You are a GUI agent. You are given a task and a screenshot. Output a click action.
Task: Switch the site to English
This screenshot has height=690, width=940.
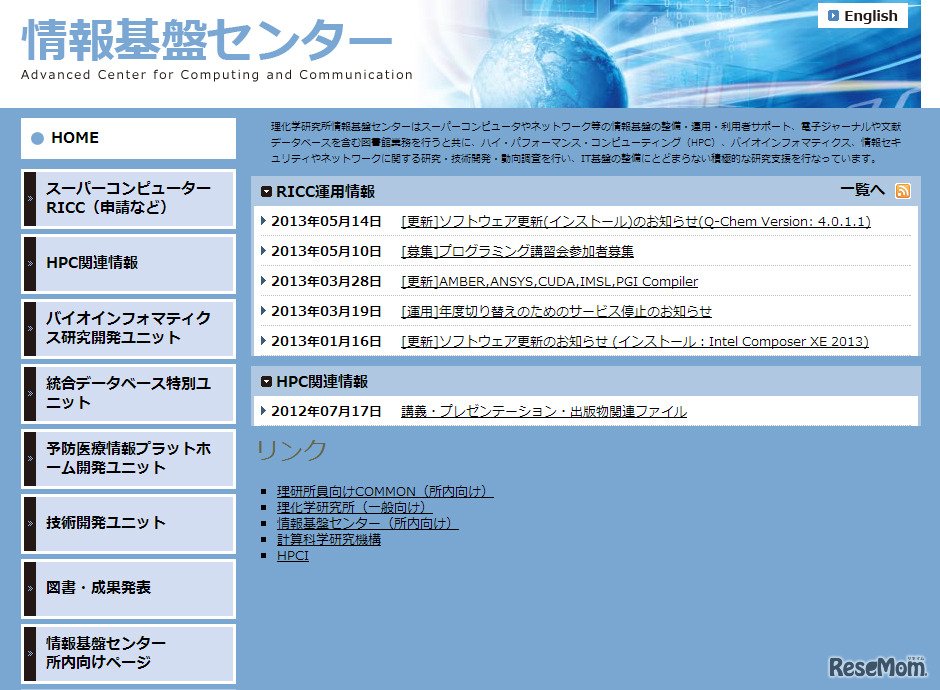869,16
